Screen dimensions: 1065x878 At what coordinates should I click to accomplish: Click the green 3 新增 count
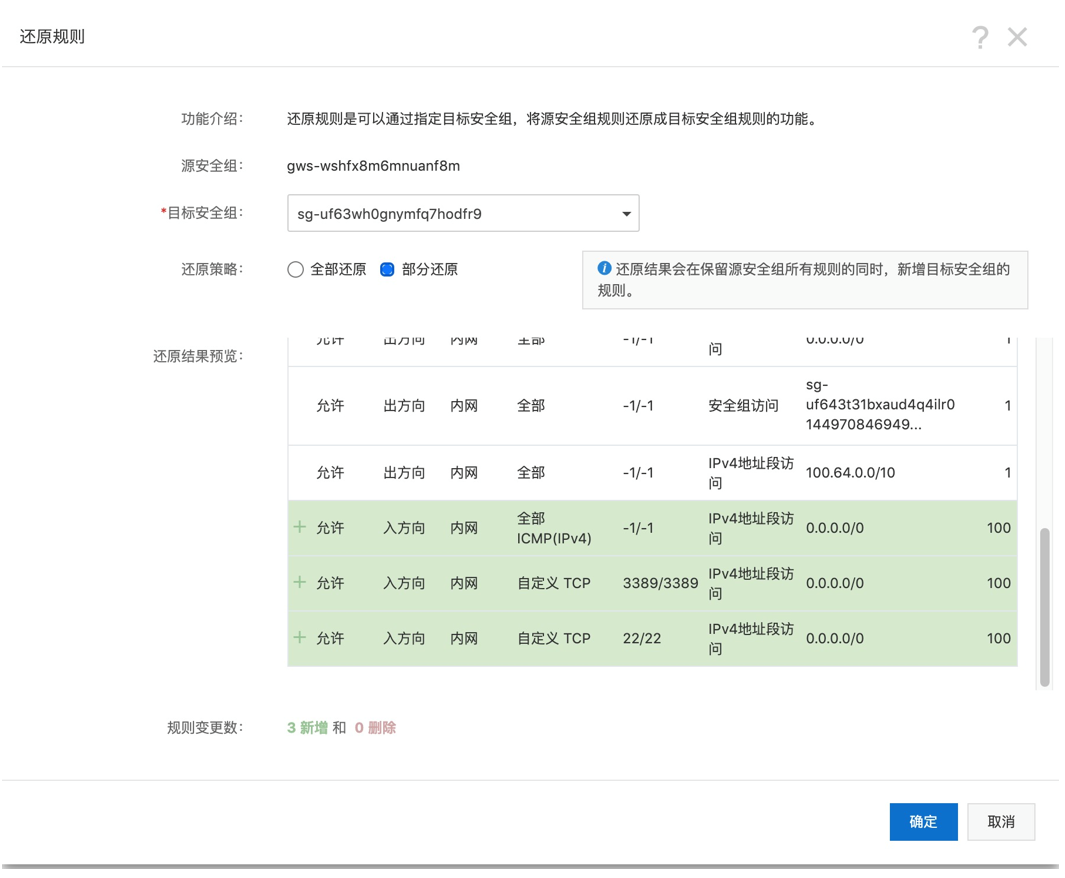click(x=307, y=728)
